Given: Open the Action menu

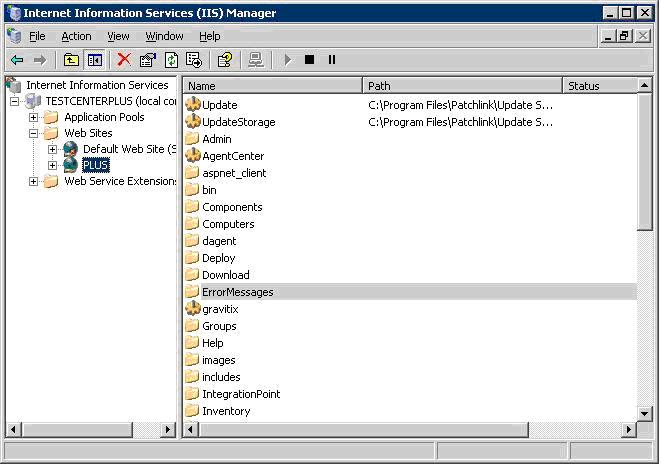Looking at the screenshot, I should pos(76,36).
